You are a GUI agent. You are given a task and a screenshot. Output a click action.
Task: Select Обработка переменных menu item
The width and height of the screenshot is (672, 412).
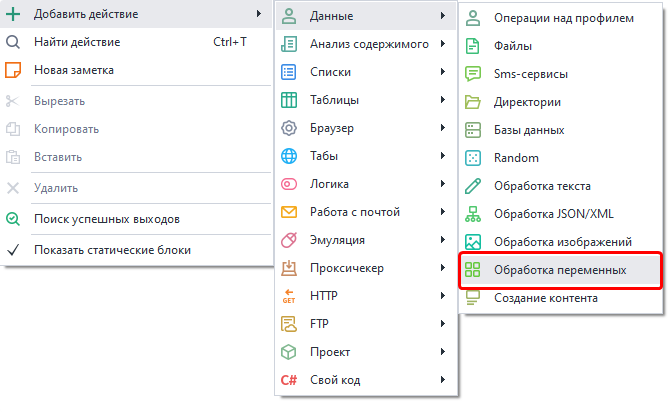(x=560, y=270)
